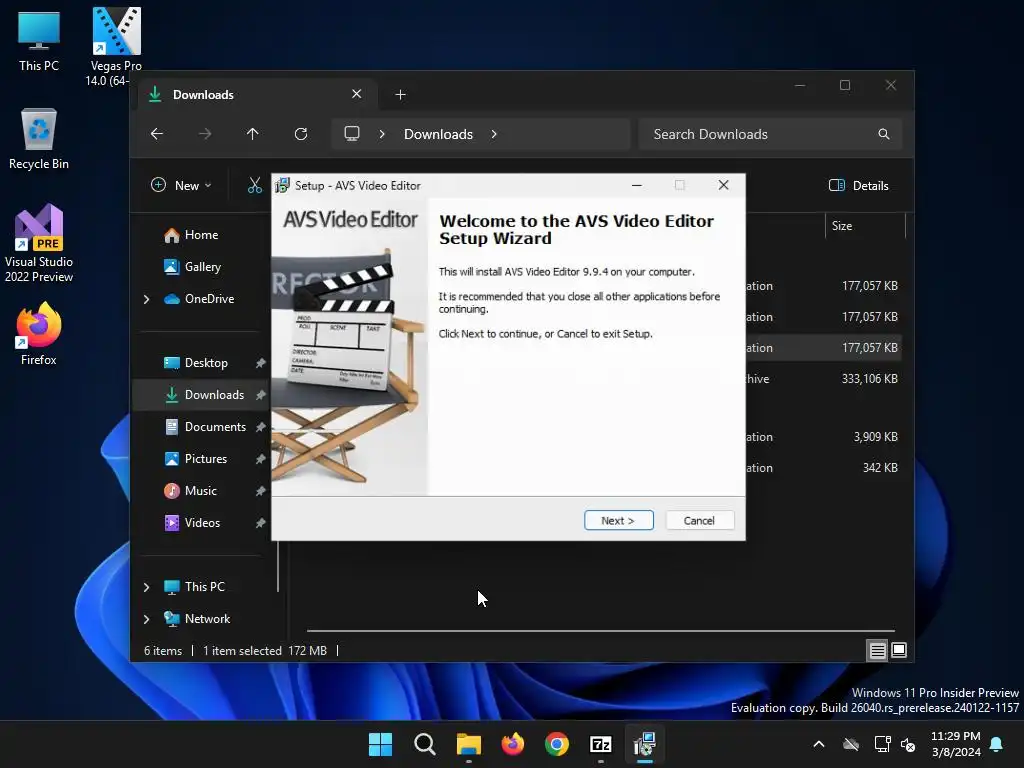
Task: Select the 3,909 KB file row
Action: (x=824, y=437)
